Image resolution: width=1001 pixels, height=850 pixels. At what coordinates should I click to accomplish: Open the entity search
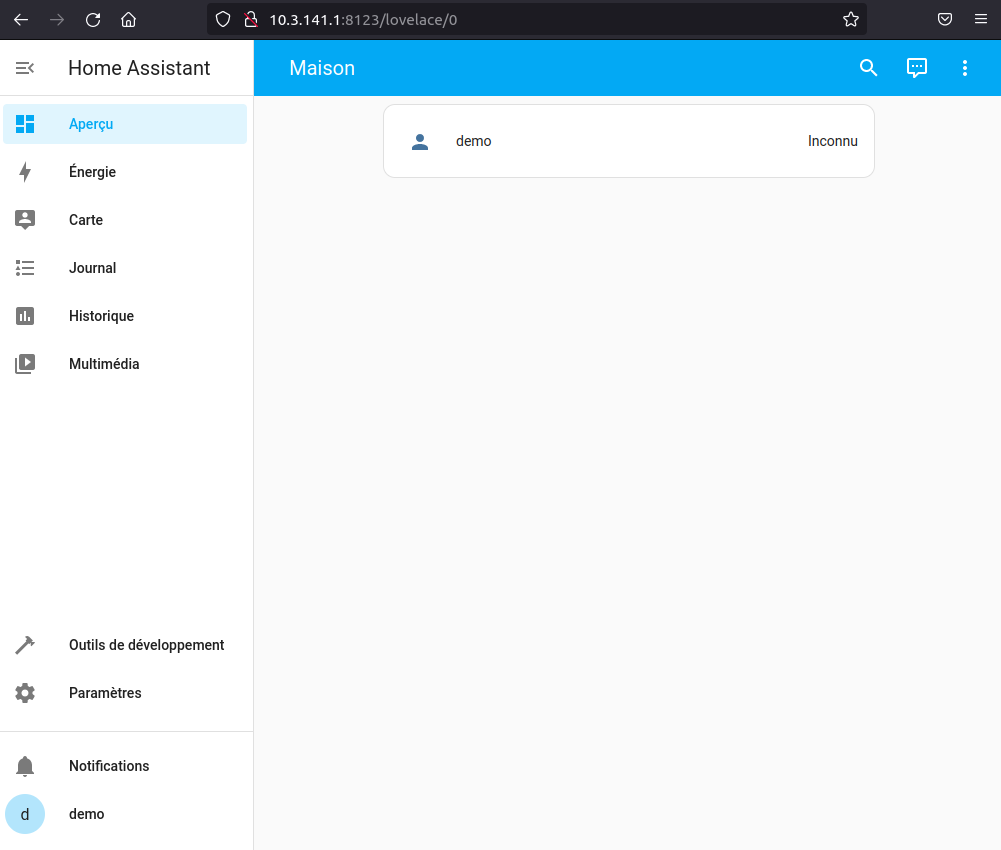click(868, 68)
